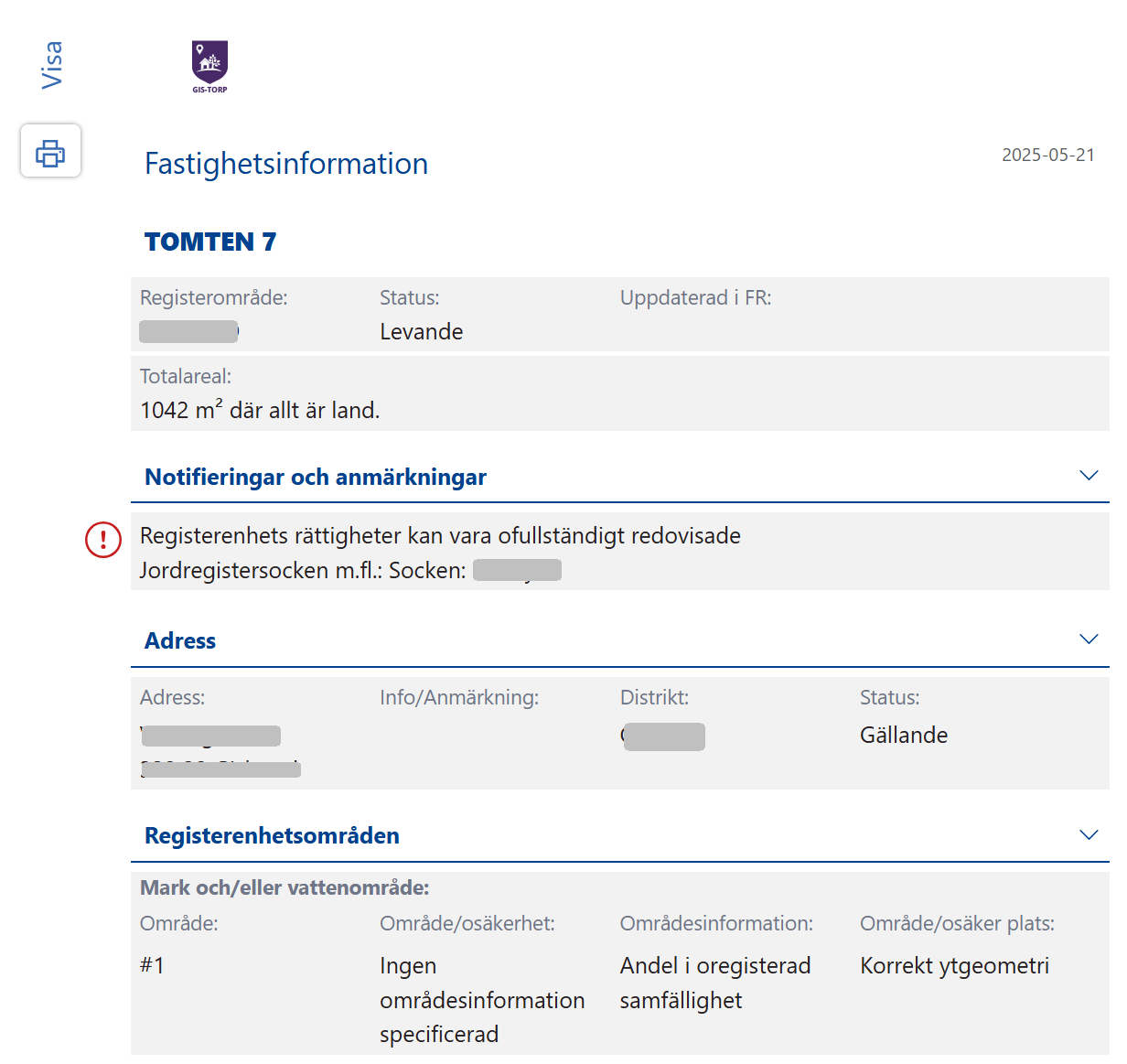
Task: Select the Korrekt ytgeometri value
Action: click(954, 966)
